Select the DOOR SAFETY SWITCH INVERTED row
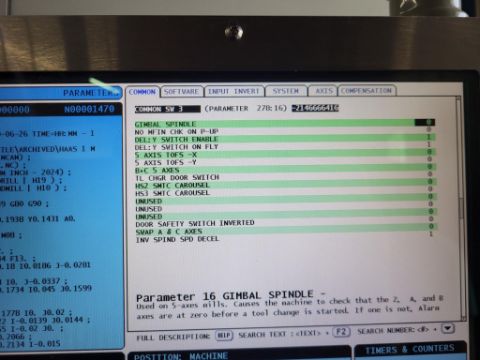480x360 pixels. (285, 223)
